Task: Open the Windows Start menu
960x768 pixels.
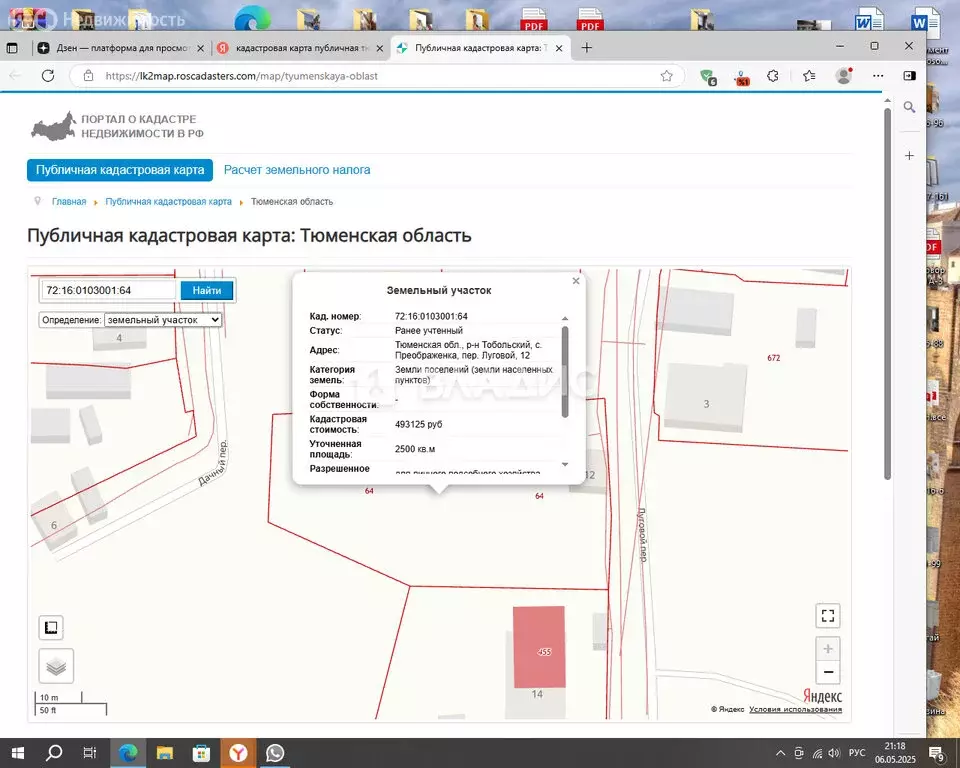Action: coord(18,753)
